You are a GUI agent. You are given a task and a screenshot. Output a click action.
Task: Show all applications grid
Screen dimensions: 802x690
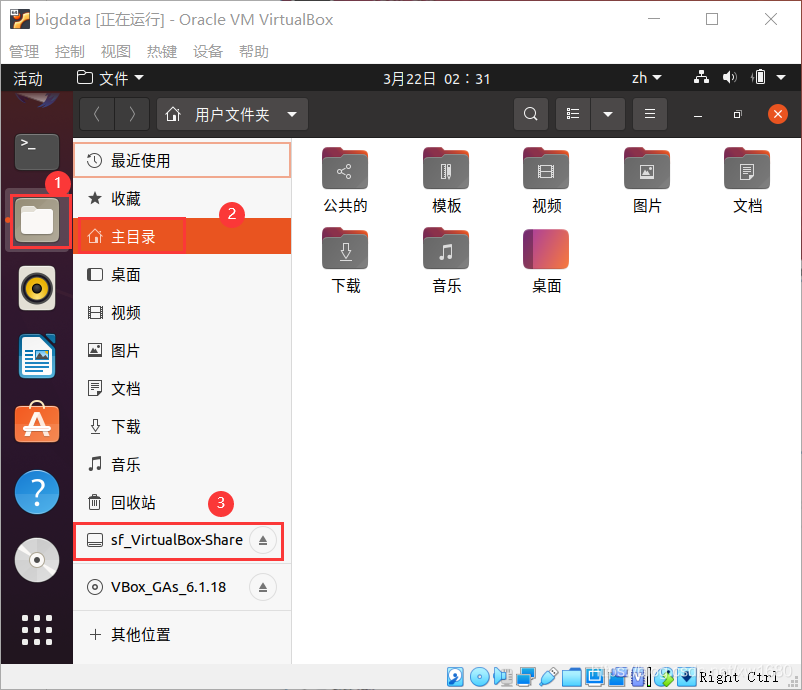37,630
